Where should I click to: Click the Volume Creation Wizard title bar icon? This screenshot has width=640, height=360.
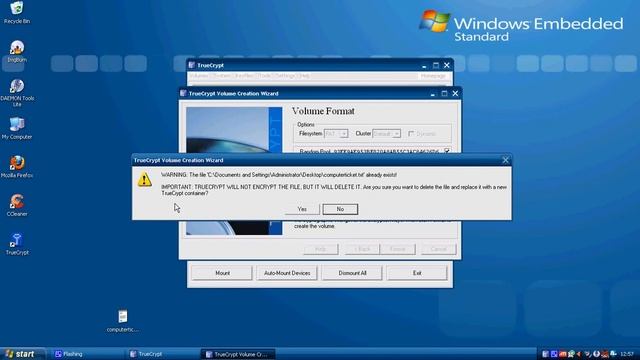(183, 93)
